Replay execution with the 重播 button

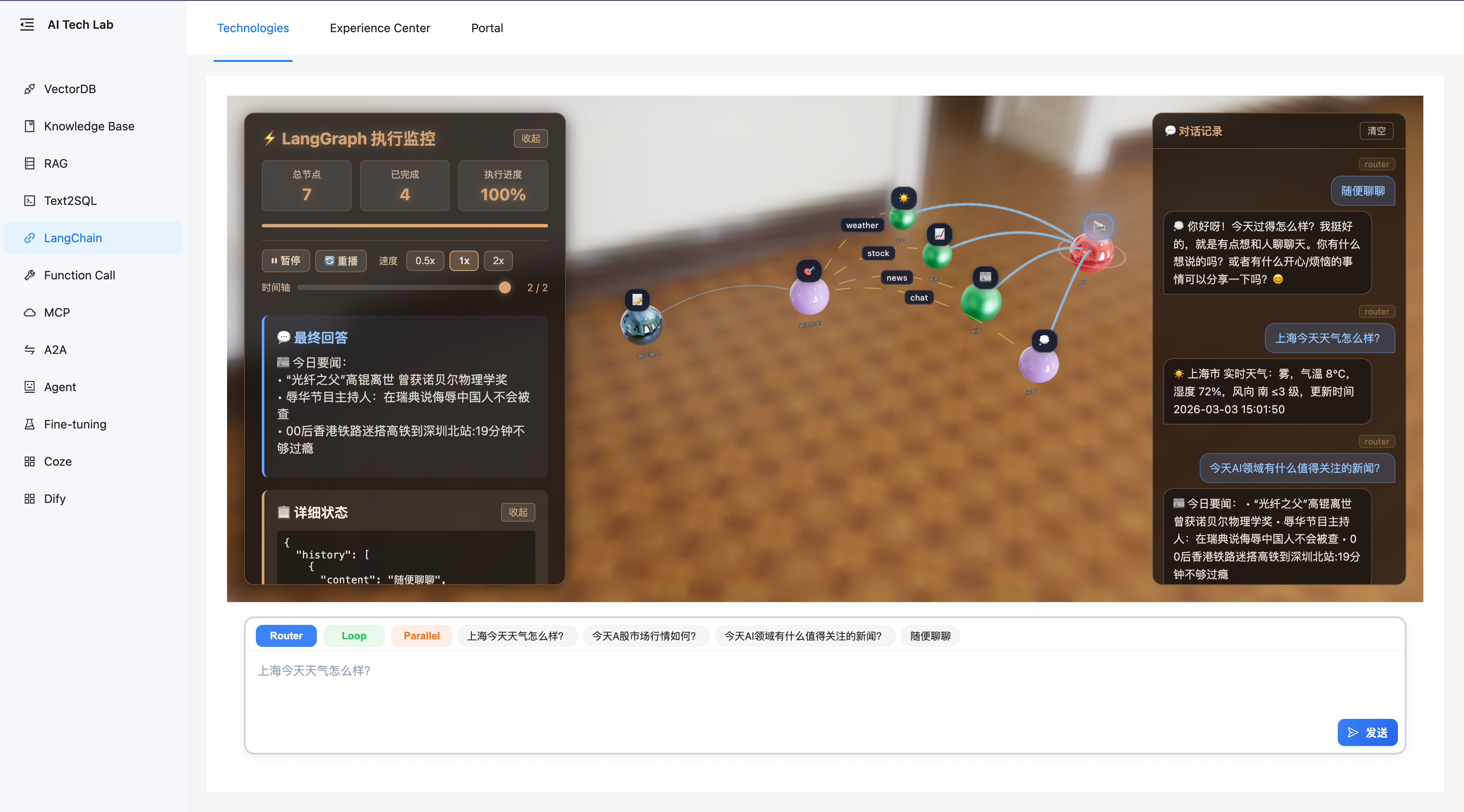[341, 261]
